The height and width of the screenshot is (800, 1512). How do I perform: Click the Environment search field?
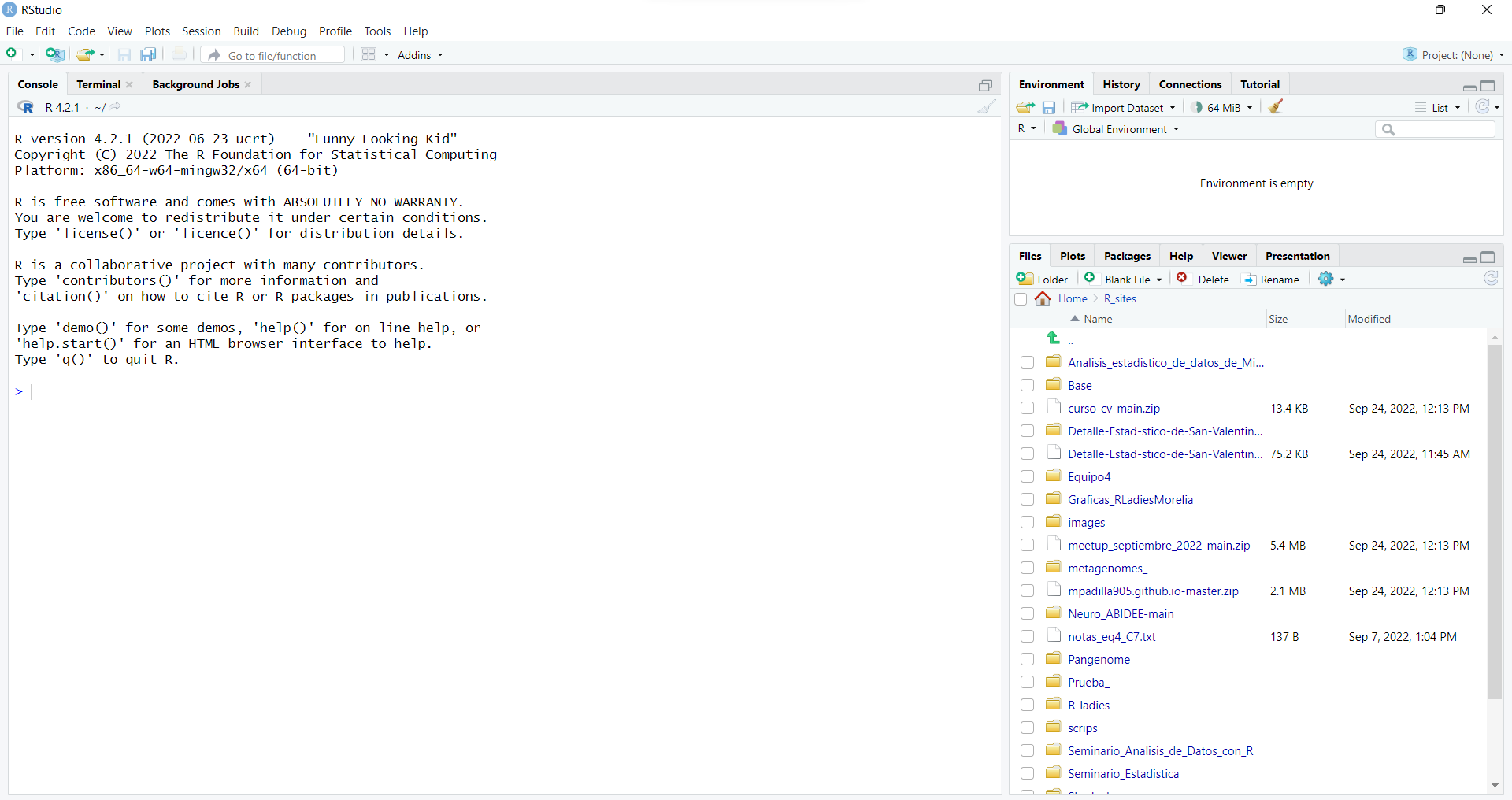[x=1435, y=129]
